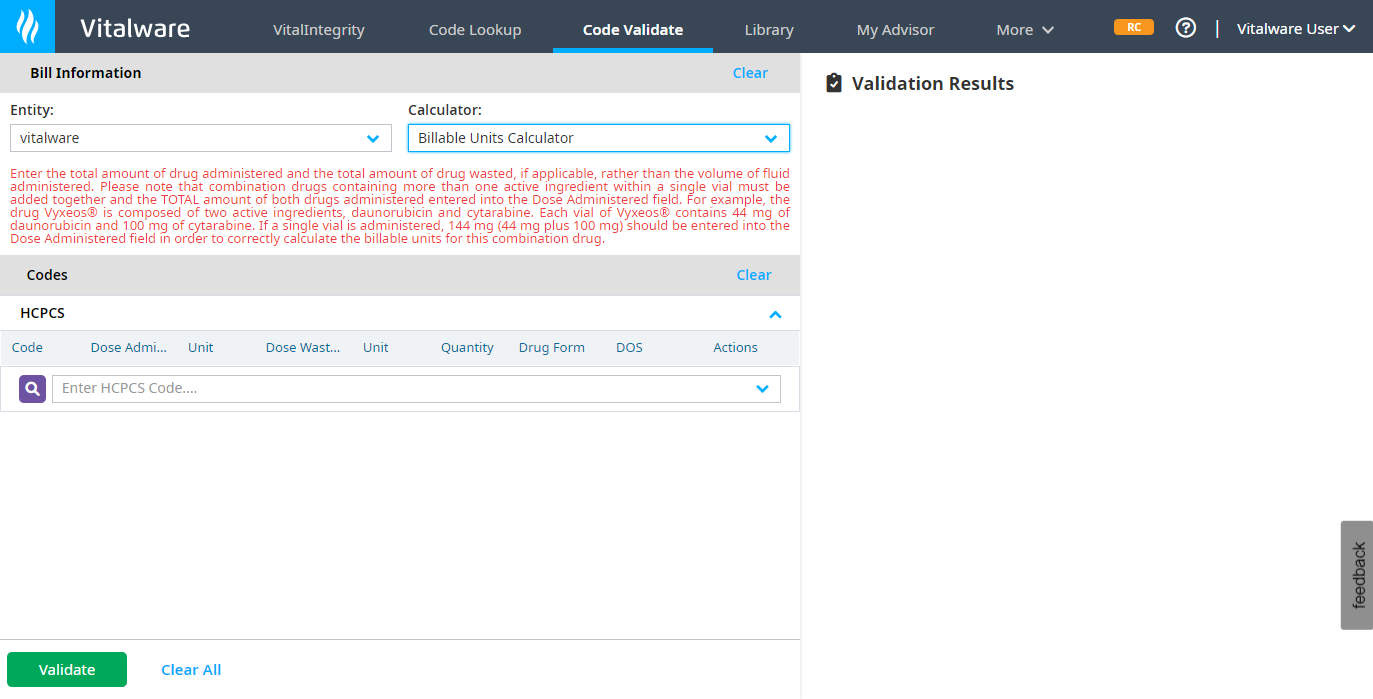Click the Clear All link
The width and height of the screenshot is (1373, 699).
coord(191,669)
